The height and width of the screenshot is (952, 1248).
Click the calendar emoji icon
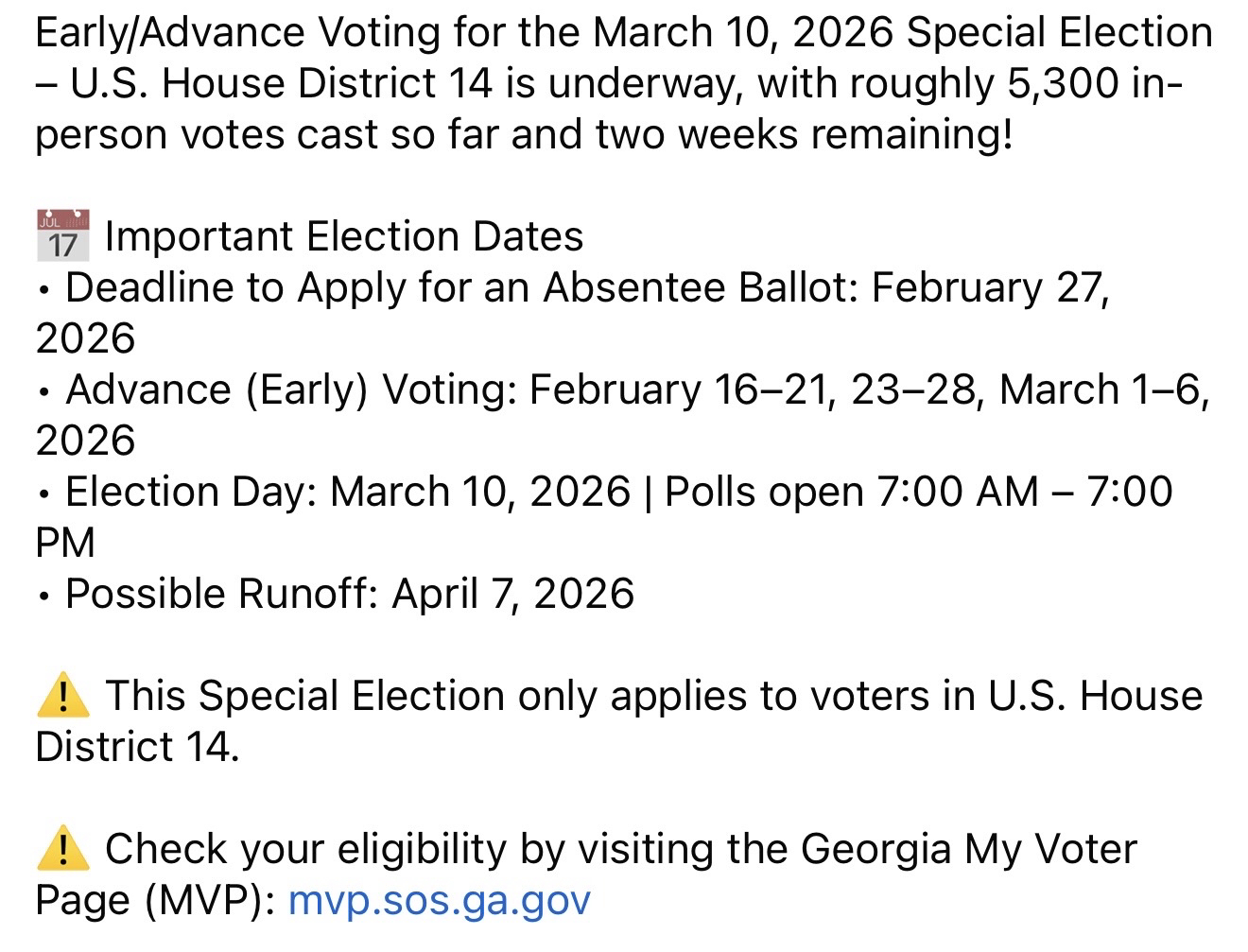(62, 235)
